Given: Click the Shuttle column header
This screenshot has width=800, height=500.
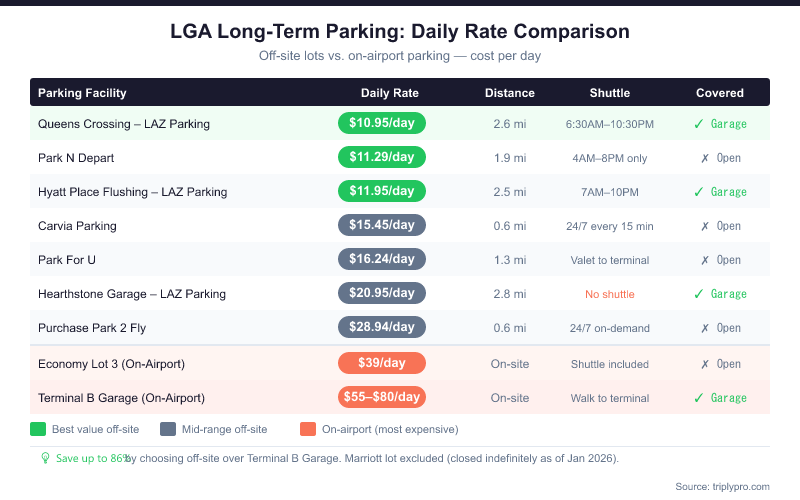Looking at the screenshot, I should tap(609, 93).
